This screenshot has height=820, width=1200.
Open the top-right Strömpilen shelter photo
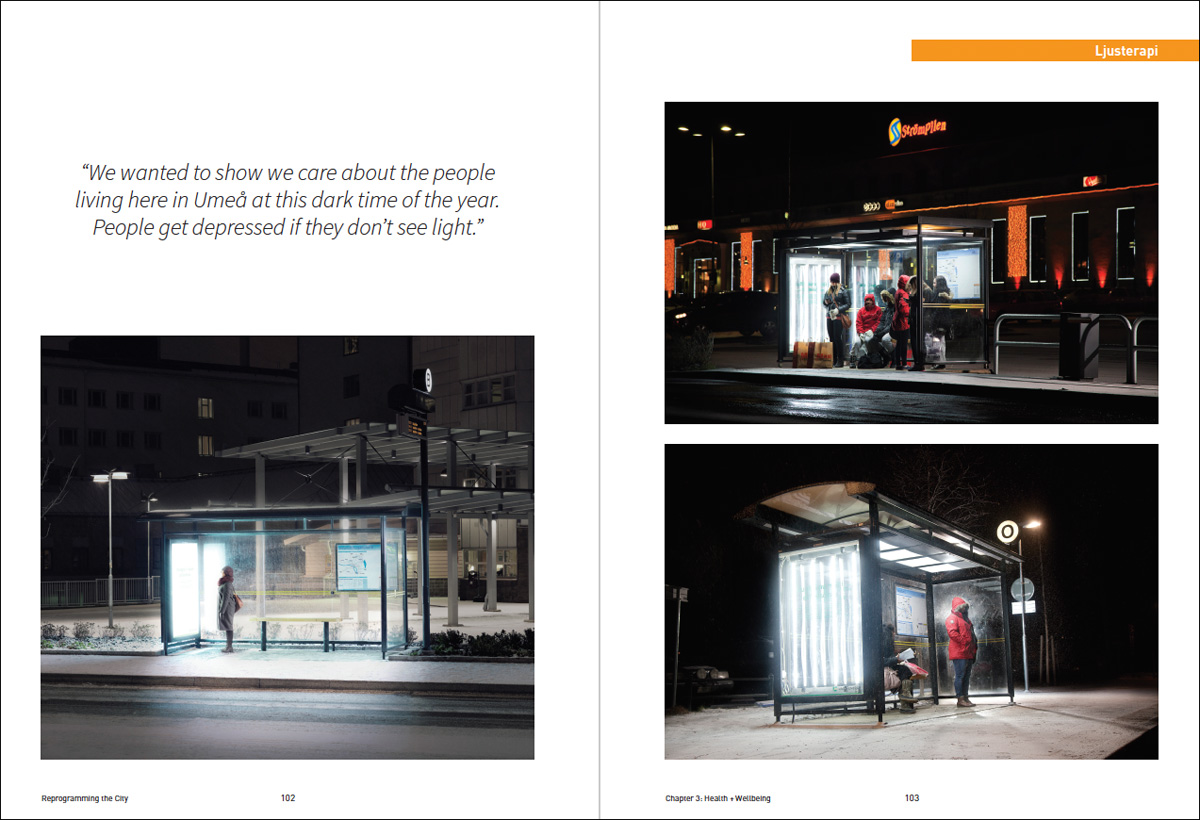(x=910, y=262)
